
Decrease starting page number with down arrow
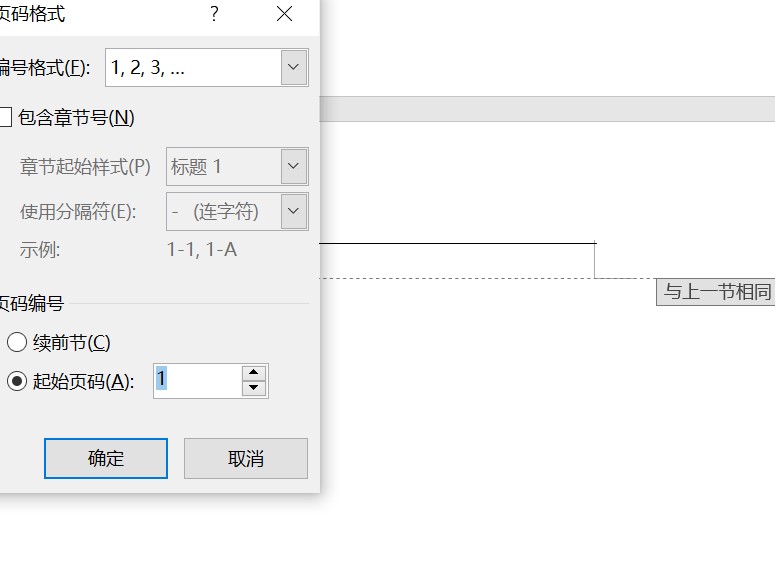point(254,388)
